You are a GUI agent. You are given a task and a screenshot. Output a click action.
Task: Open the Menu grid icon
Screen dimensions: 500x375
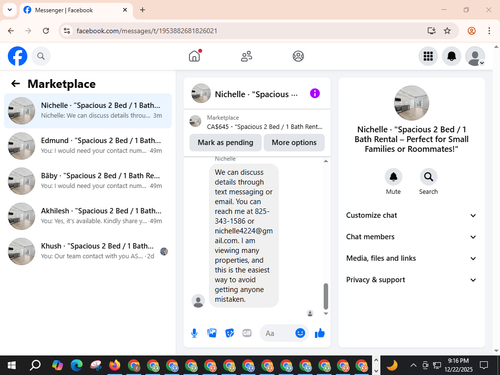click(428, 56)
